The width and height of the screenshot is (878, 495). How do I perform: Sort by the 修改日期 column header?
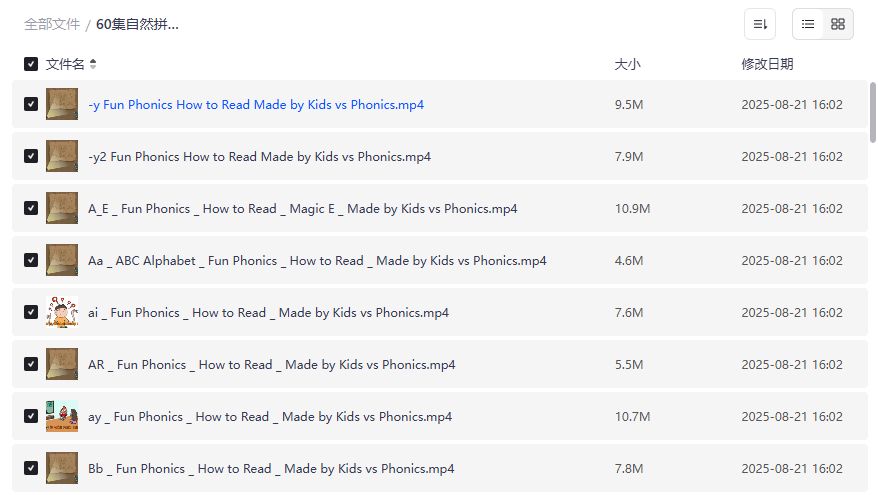(x=767, y=64)
